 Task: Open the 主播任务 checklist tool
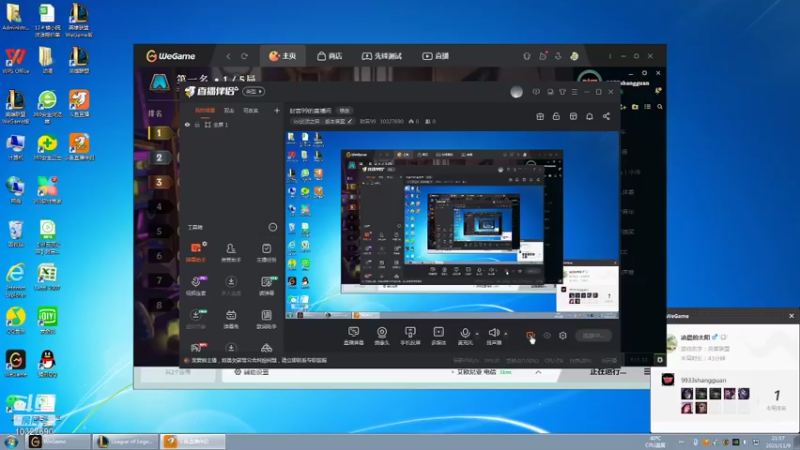pyautogui.click(x=266, y=252)
